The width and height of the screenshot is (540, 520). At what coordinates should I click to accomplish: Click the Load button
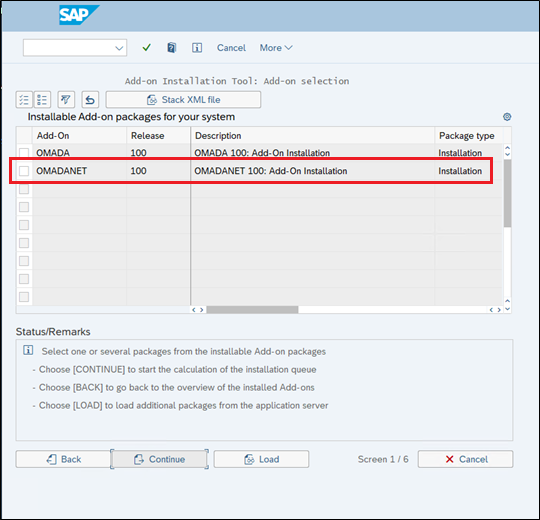point(261,459)
